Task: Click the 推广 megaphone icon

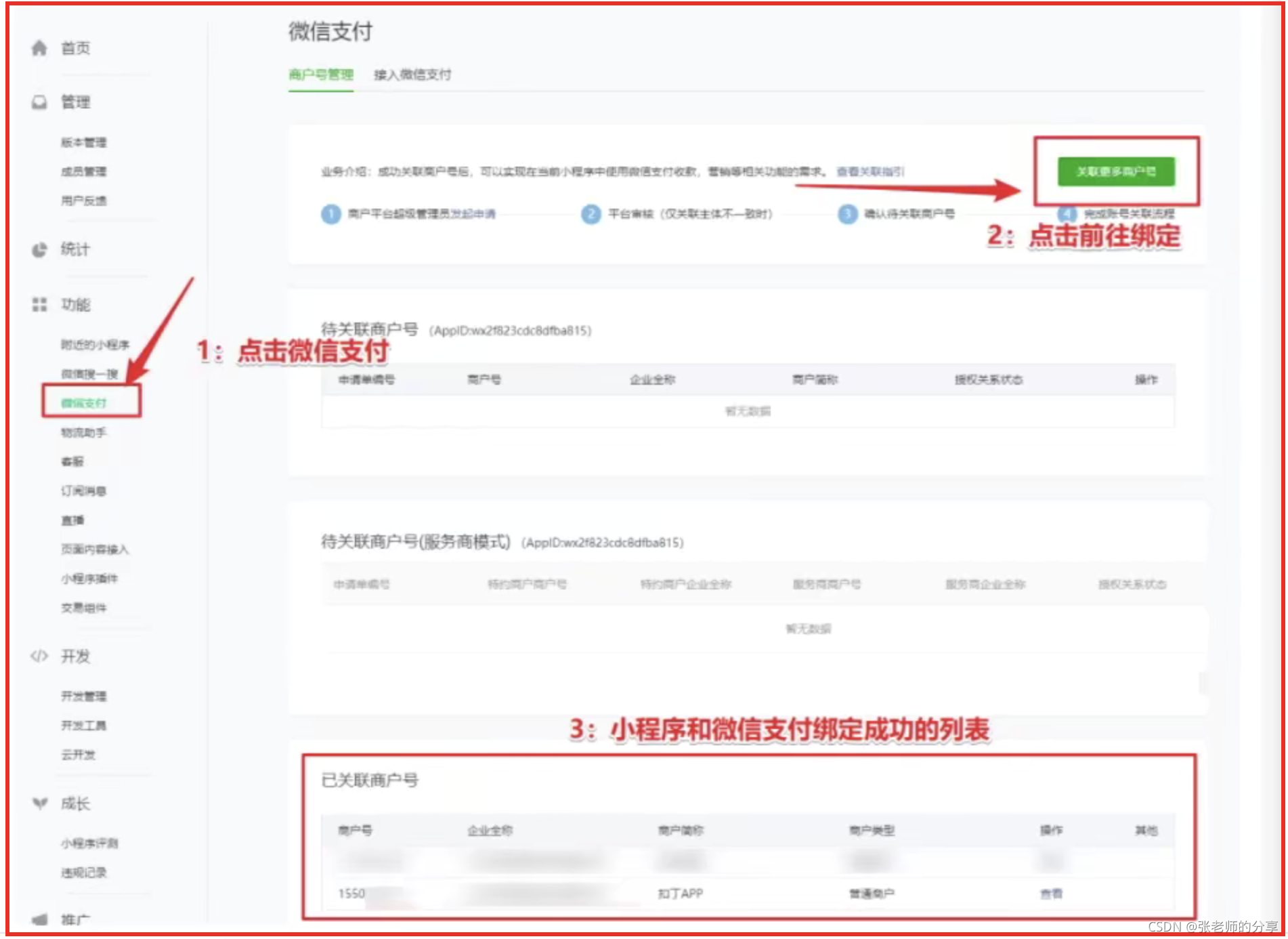Action: pos(40,919)
